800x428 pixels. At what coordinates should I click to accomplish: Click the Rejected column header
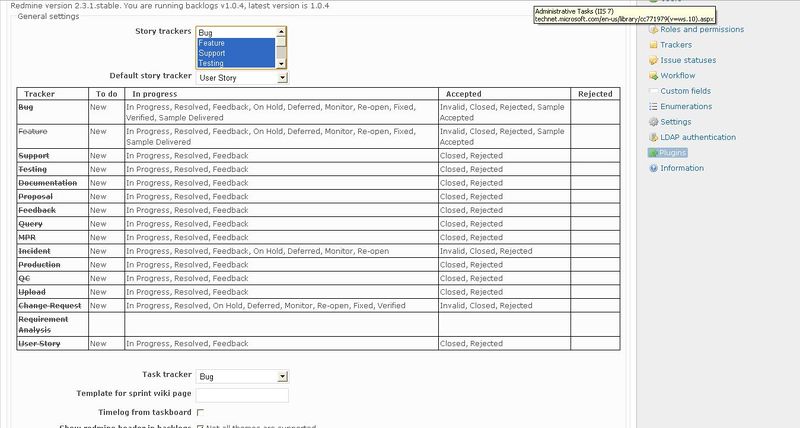[x=595, y=94]
